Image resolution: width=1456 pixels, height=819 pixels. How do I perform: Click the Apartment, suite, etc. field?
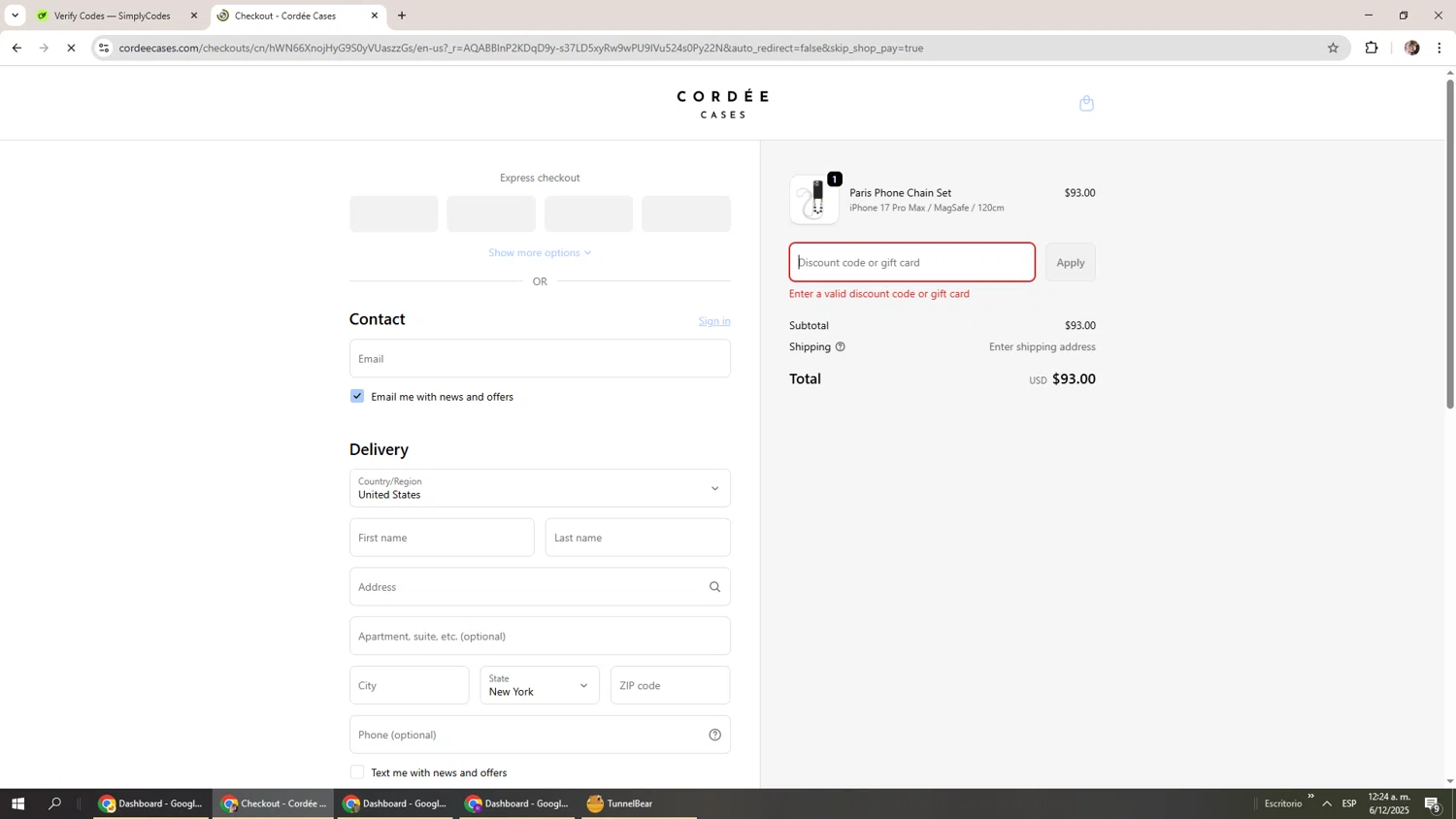(x=540, y=636)
